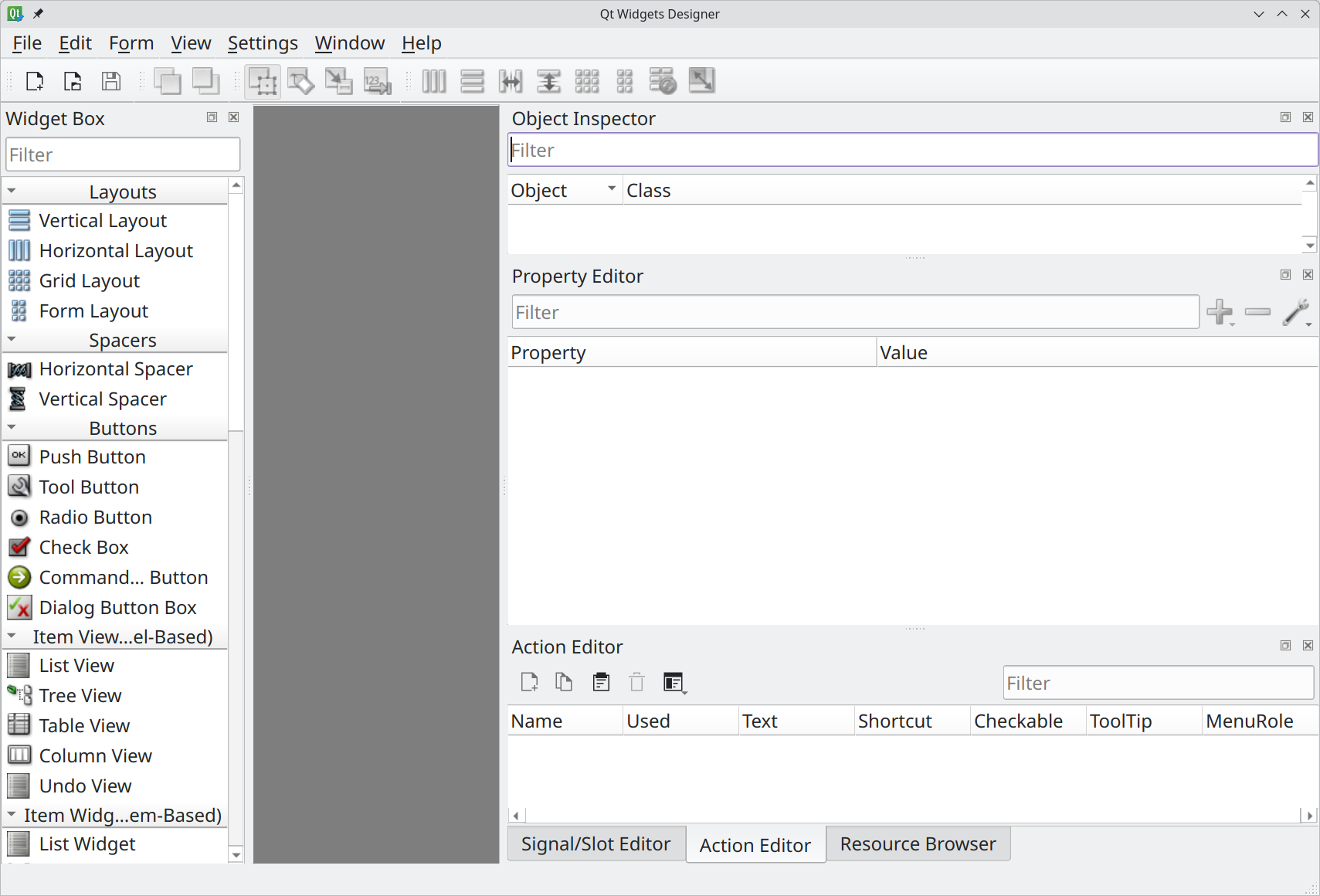Open the File menu
The width and height of the screenshot is (1320, 896).
27,43
